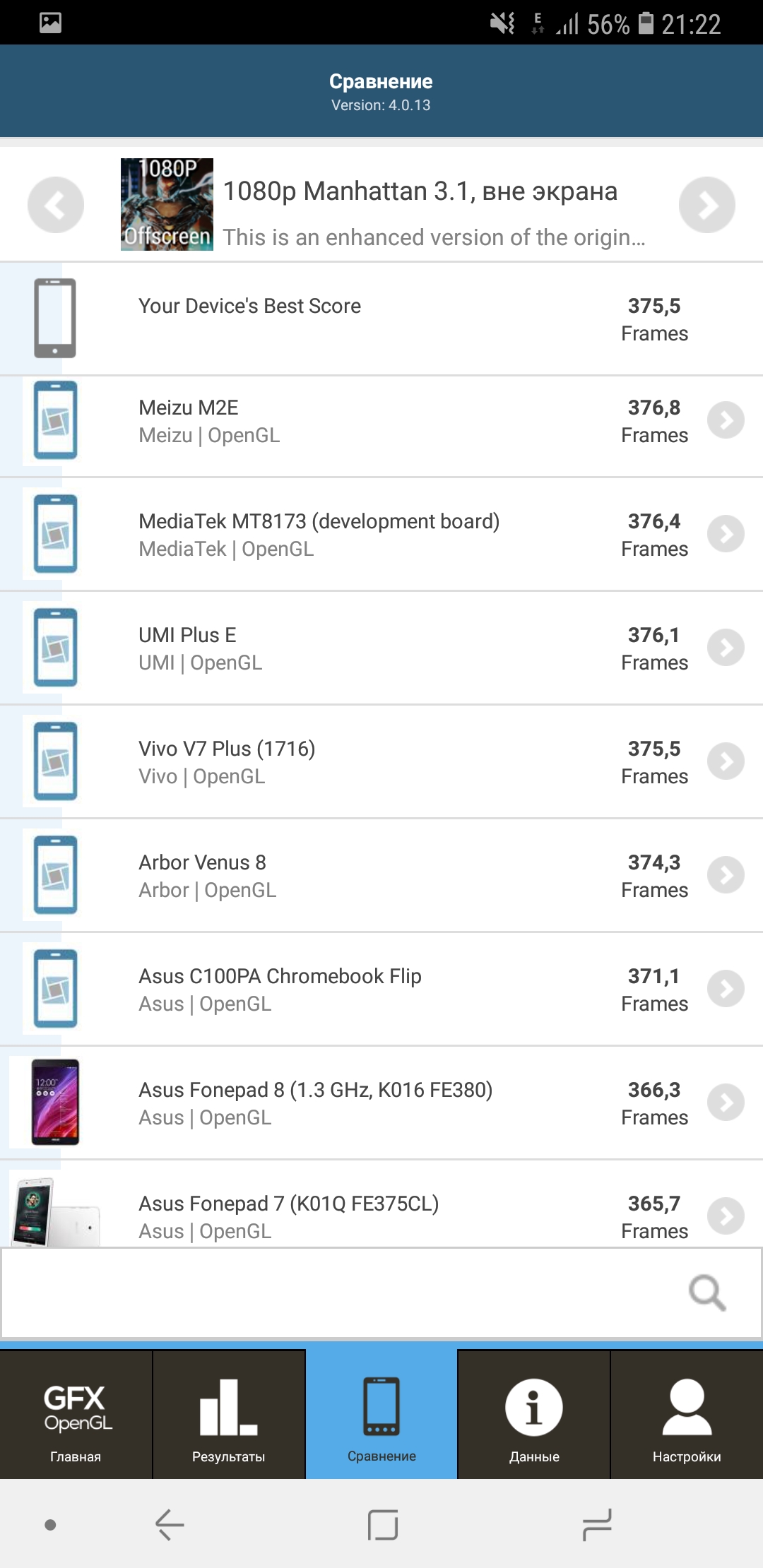Open the Настройки profile tab

coord(687,1415)
